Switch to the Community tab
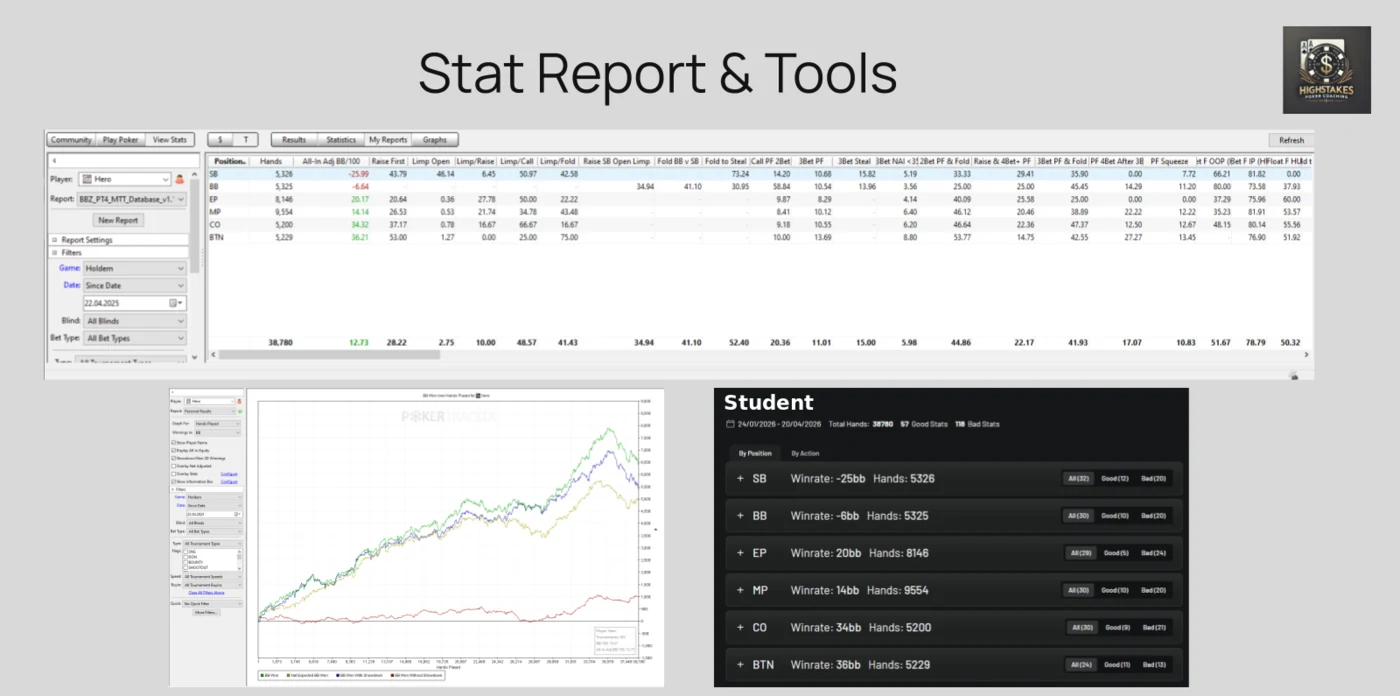This screenshot has width=1400, height=696. coord(72,140)
